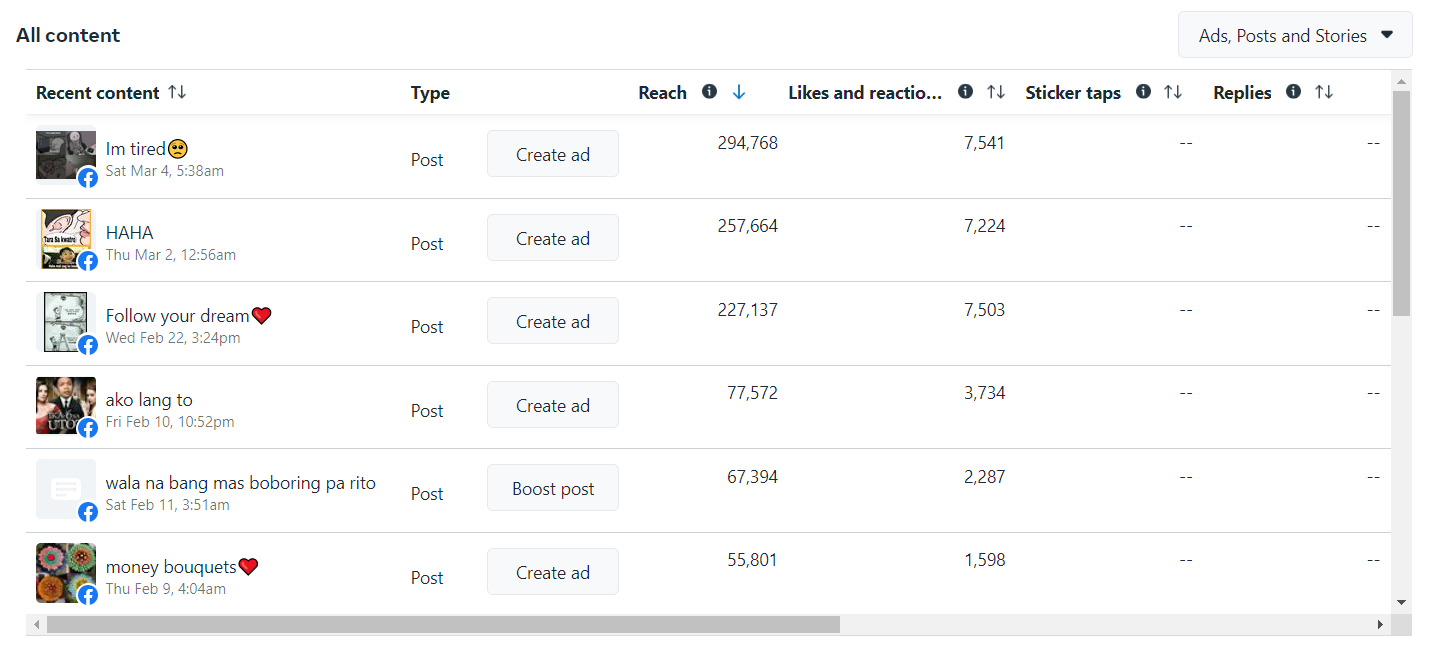Click the horizontal scrollbar right arrow
Viewport: 1431px width, 670px height.
[1381, 625]
